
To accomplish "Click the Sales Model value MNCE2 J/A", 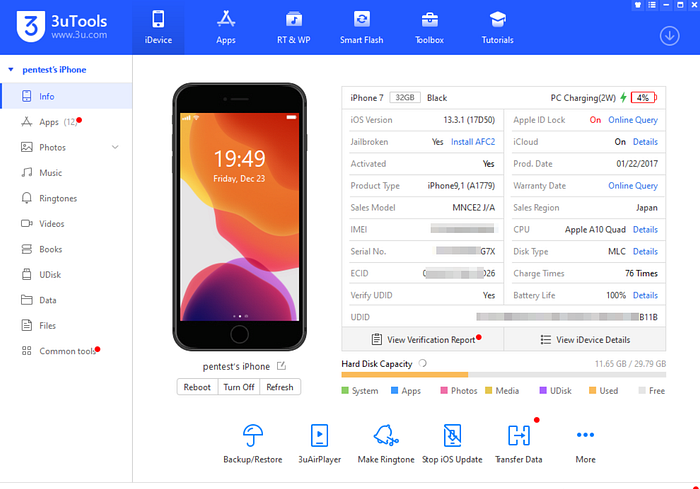I will pos(474,207).
